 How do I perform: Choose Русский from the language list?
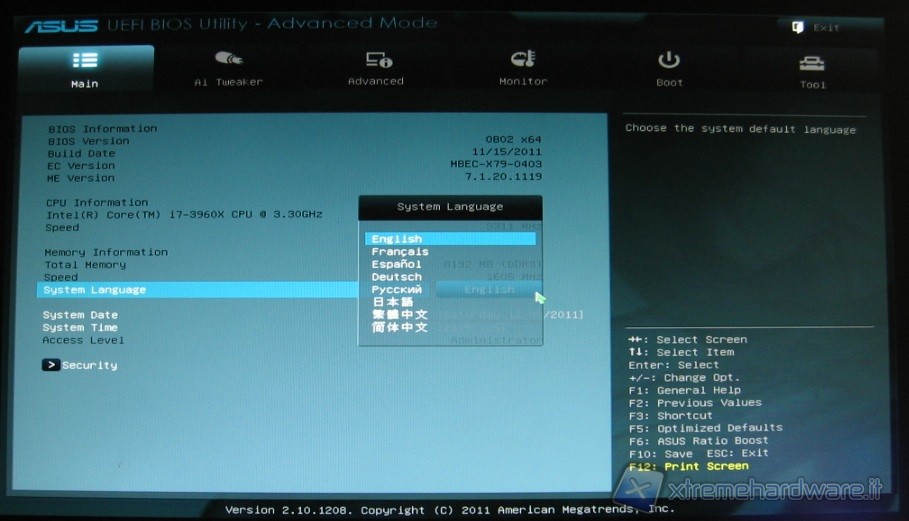click(x=397, y=289)
